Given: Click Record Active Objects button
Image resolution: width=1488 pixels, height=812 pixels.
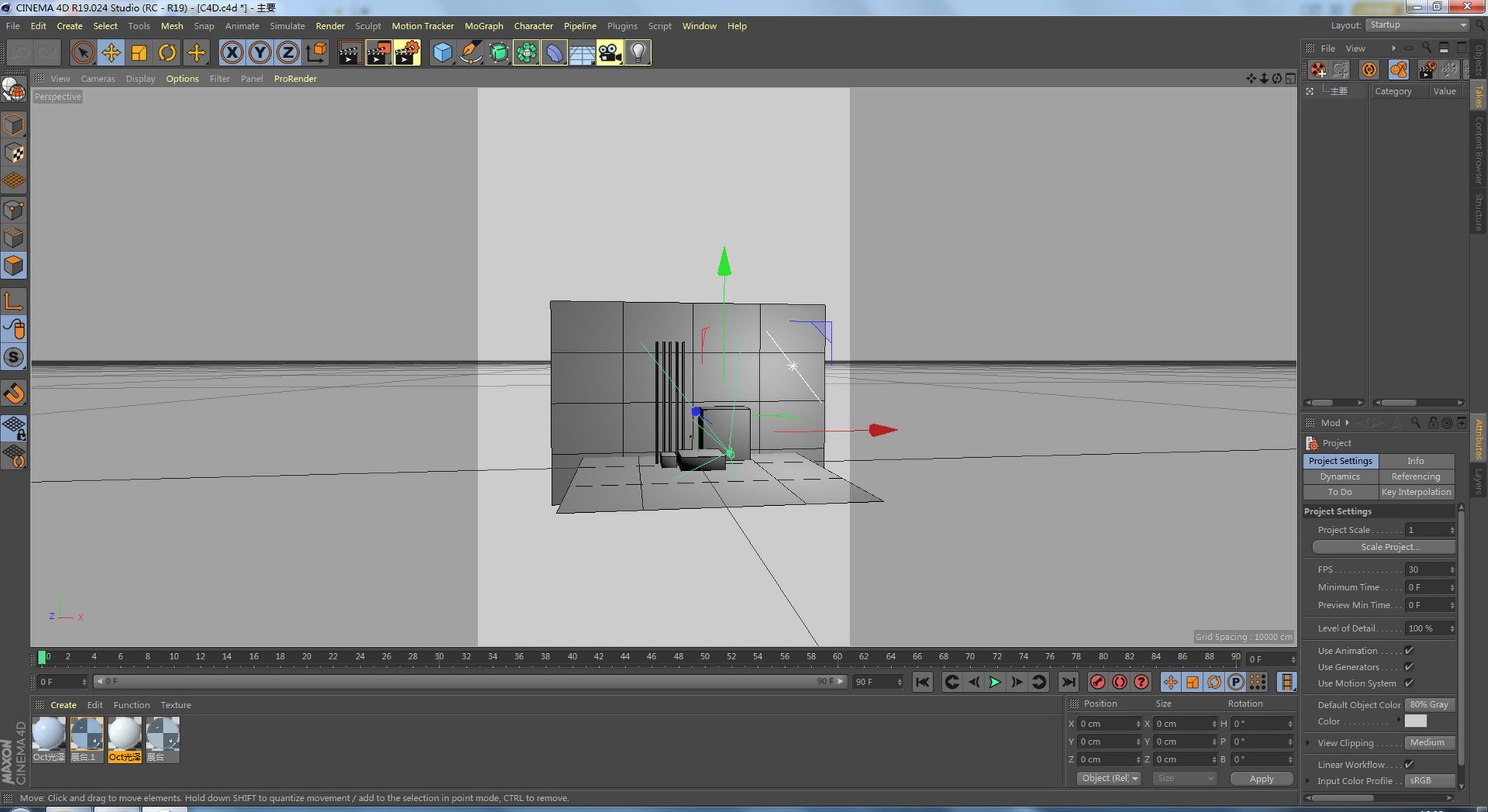Looking at the screenshot, I should [1097, 682].
